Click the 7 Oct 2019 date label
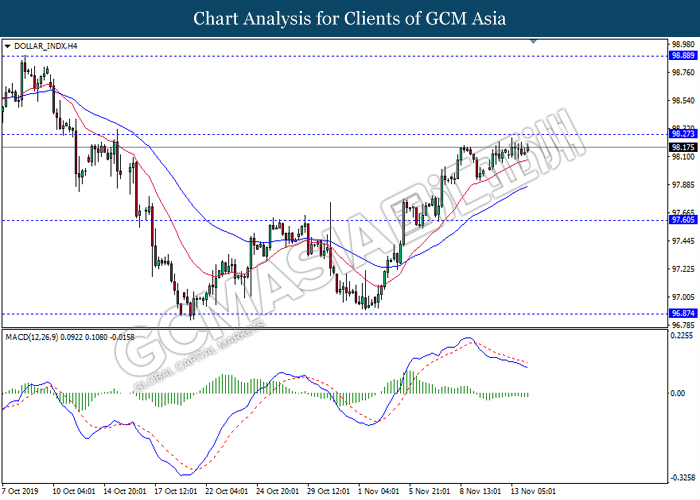This screenshot has height=500, width=700. tap(20, 491)
